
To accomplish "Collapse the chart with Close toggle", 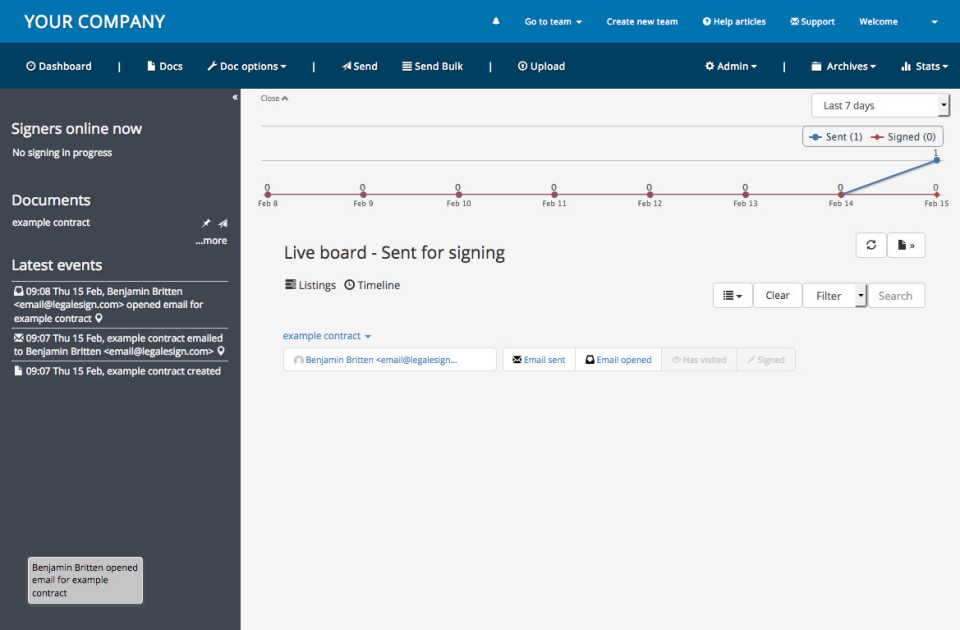I will (x=274, y=98).
